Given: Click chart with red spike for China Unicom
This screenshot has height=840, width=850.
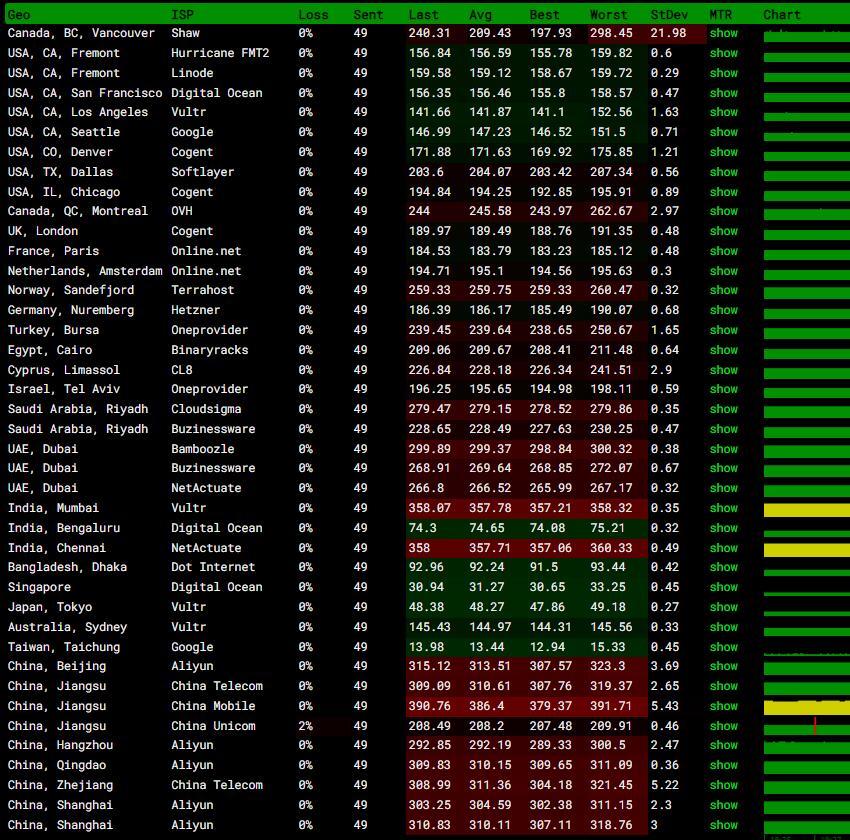Looking at the screenshot, I should tap(807, 727).
